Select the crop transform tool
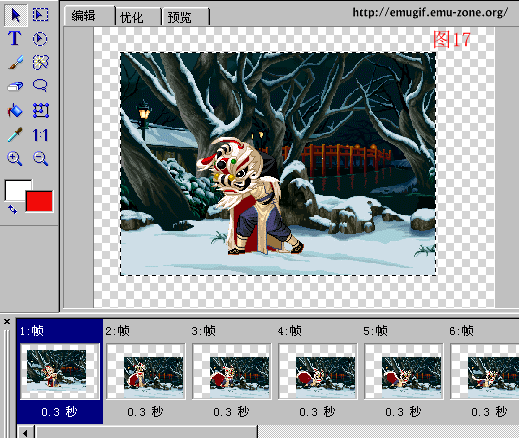Image resolution: width=519 pixels, height=438 pixels. 41,111
